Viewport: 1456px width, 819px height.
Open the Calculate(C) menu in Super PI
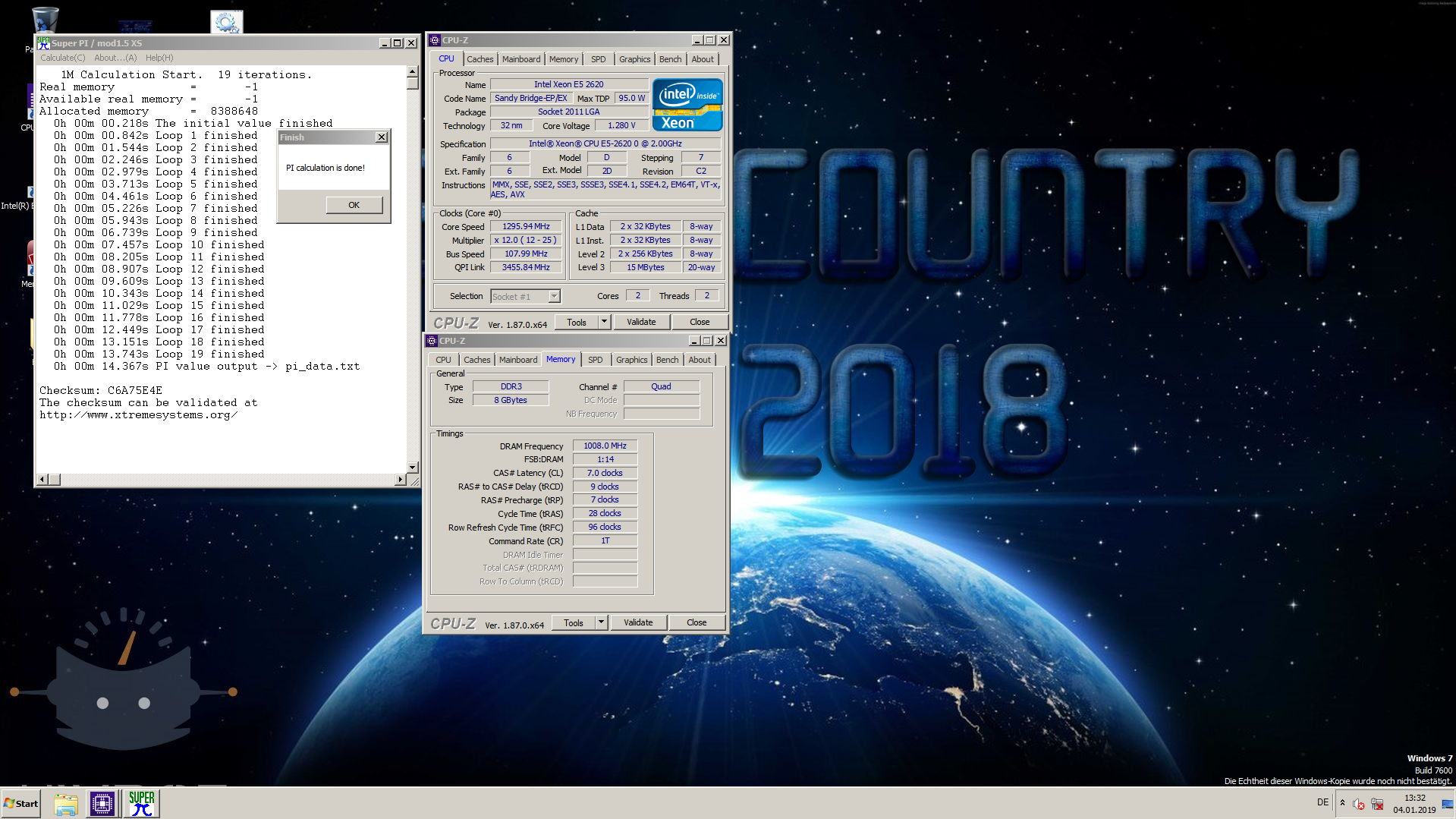[62, 58]
